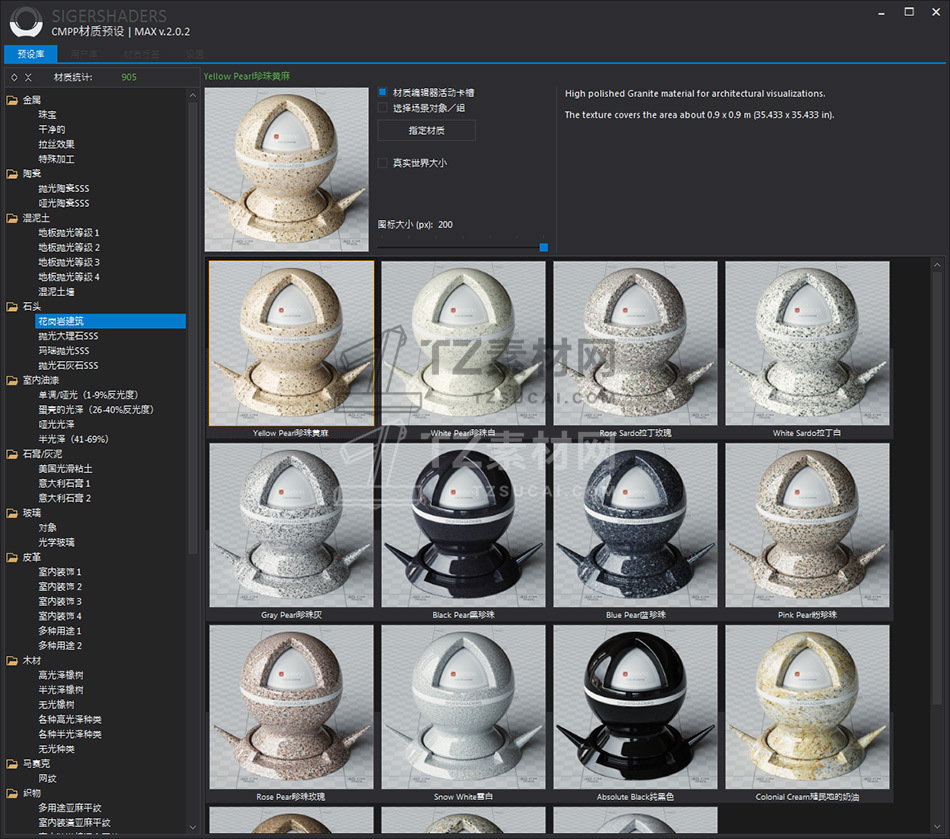Select 室内装饰 3 under 皮革

[x=59, y=602]
